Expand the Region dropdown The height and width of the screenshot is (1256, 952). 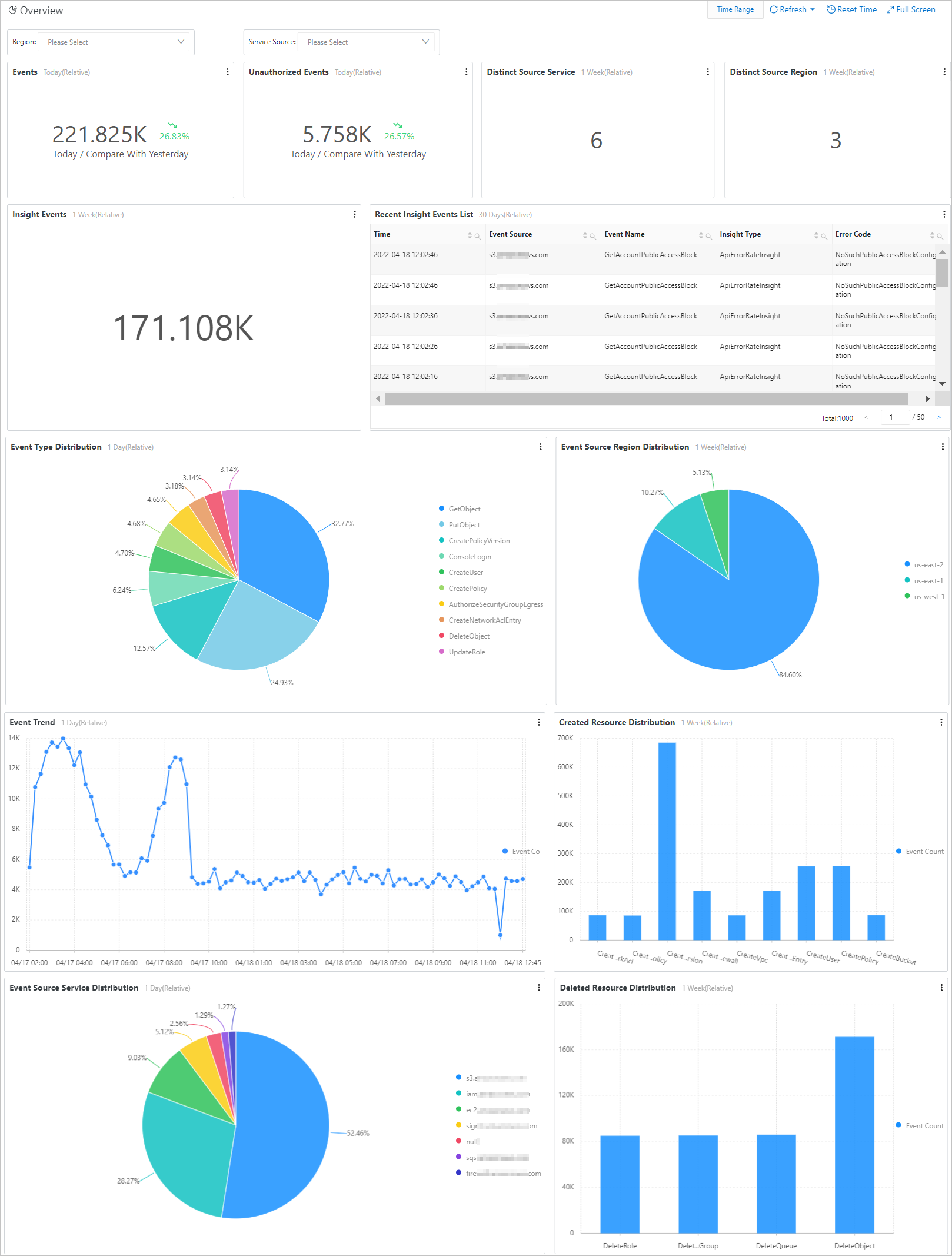pyautogui.click(x=114, y=42)
